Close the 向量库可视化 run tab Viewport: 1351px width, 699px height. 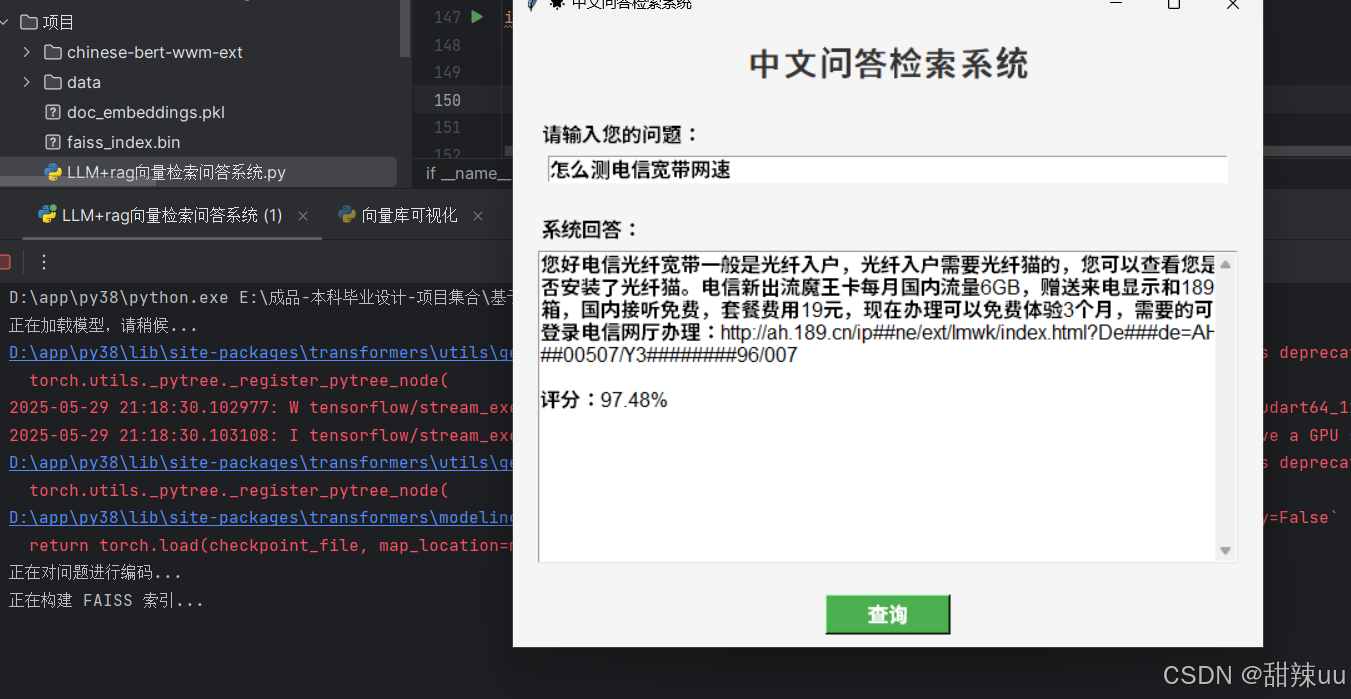pos(478,215)
